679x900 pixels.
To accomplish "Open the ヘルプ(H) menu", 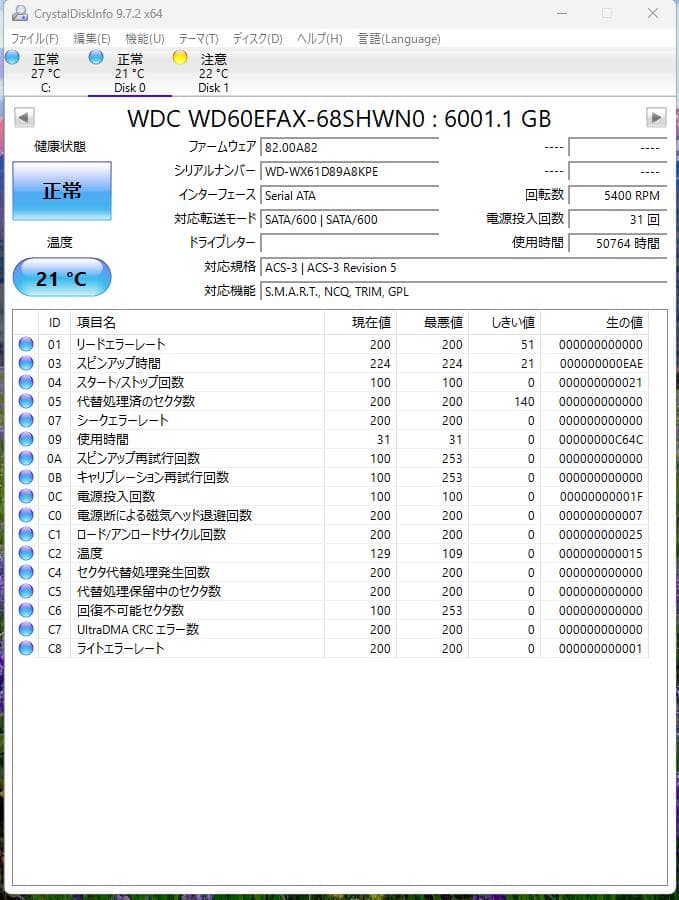I will [320, 38].
